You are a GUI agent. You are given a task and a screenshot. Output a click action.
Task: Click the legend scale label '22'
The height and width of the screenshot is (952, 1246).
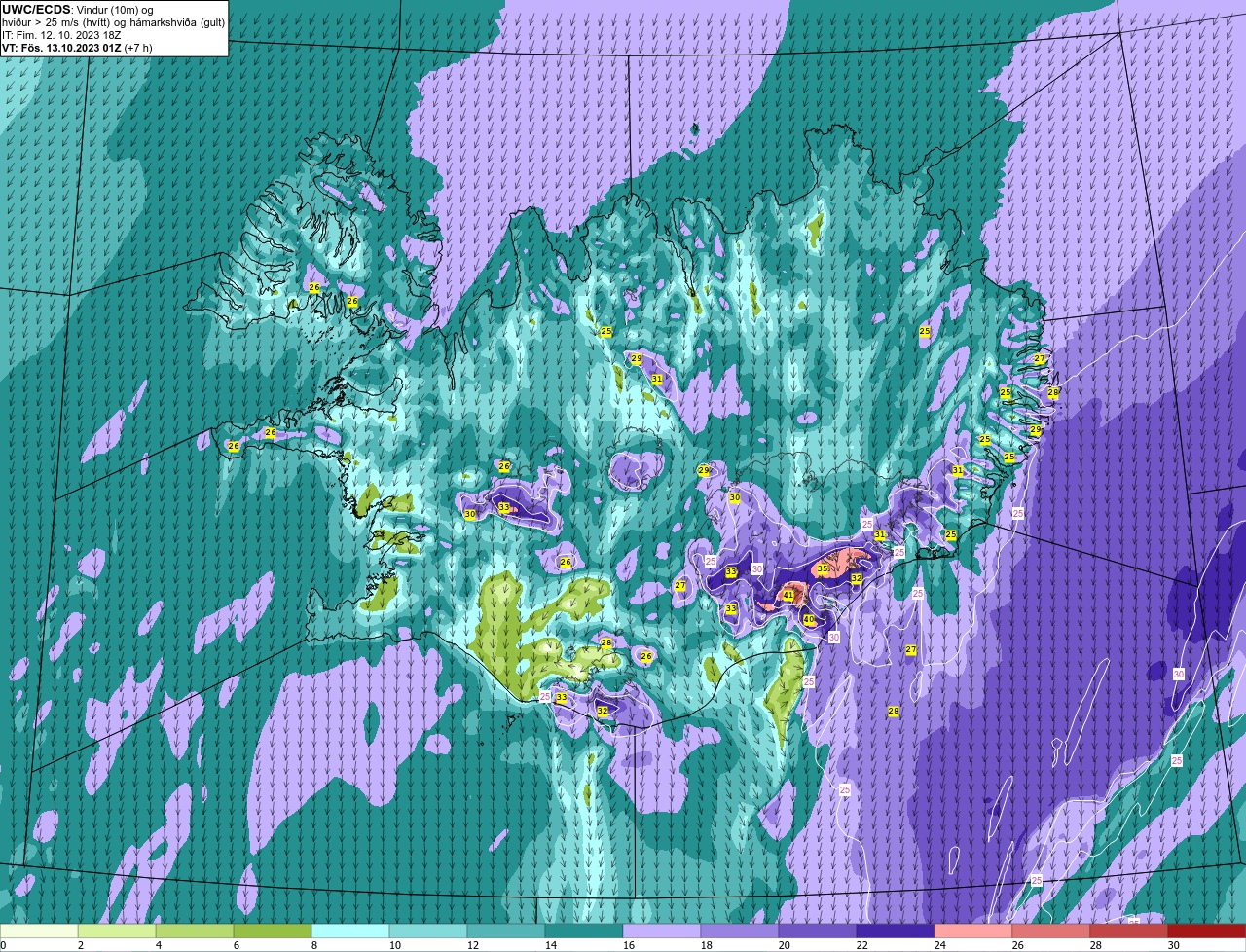(861, 945)
